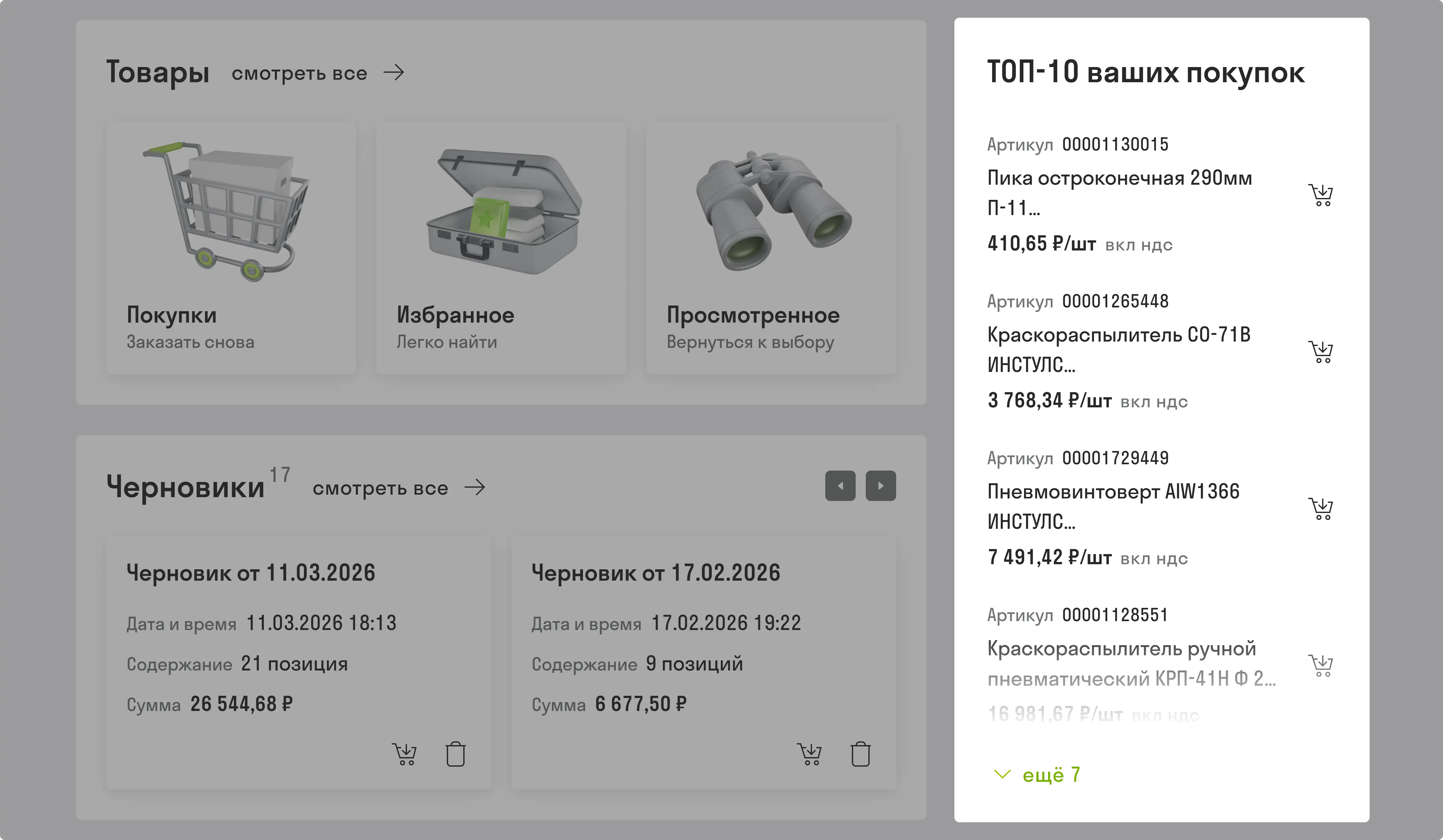
Task: Click 'Легко найти' subtitle
Action: click(x=447, y=342)
